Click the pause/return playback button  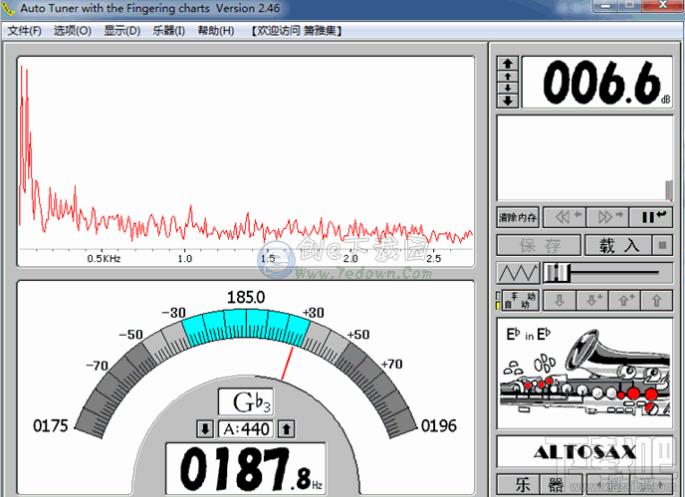pos(651,217)
